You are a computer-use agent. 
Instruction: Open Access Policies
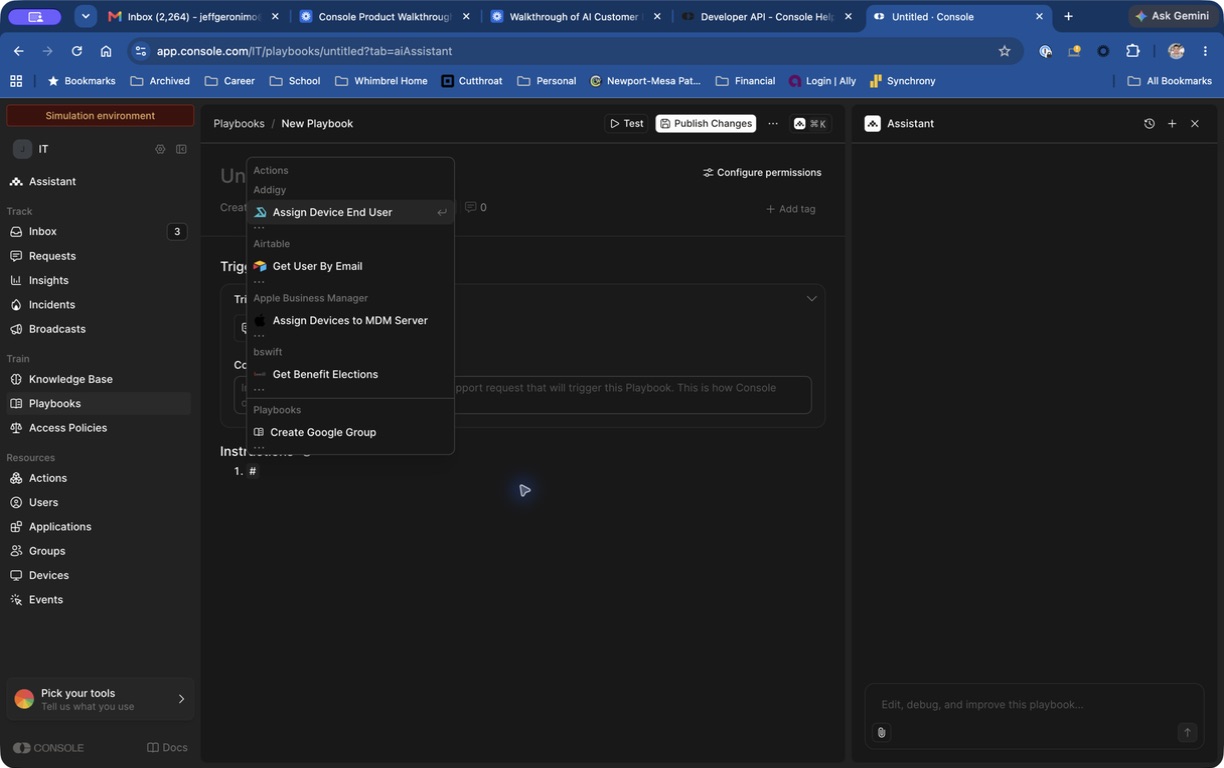[98, 427]
